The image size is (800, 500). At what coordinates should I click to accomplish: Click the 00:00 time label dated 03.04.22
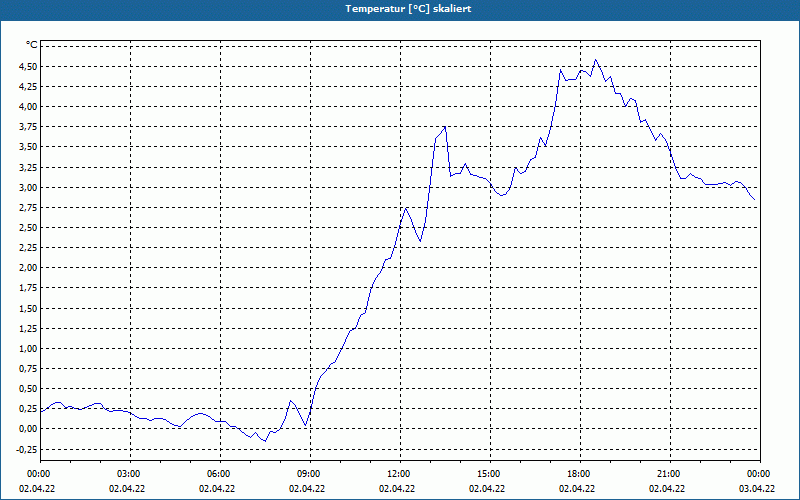click(x=760, y=474)
